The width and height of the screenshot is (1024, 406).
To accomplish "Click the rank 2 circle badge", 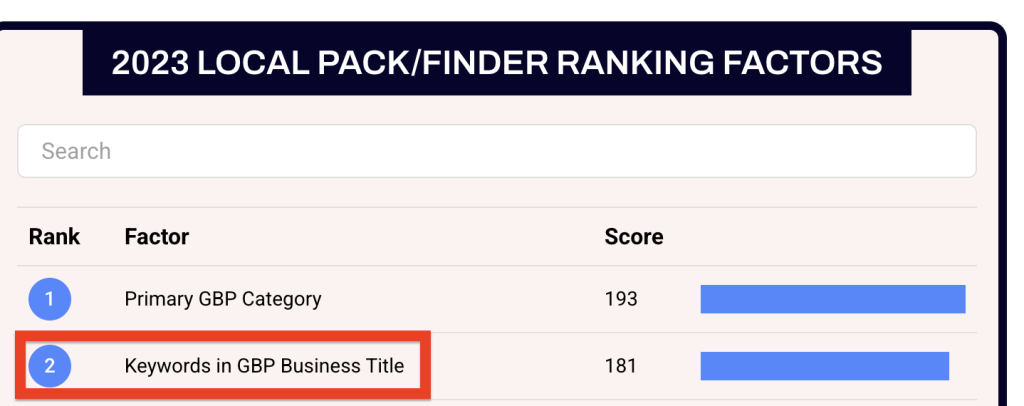I will [50, 366].
